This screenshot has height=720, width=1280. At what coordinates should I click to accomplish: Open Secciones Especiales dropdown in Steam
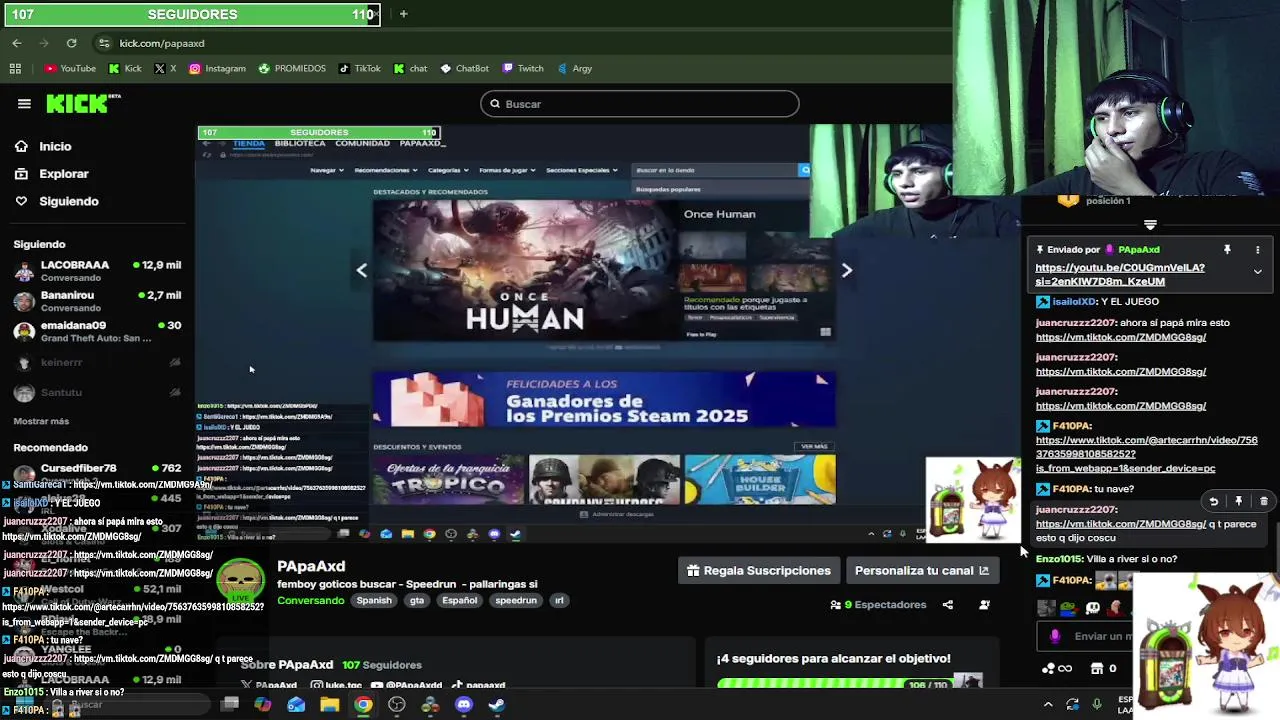click(x=582, y=170)
